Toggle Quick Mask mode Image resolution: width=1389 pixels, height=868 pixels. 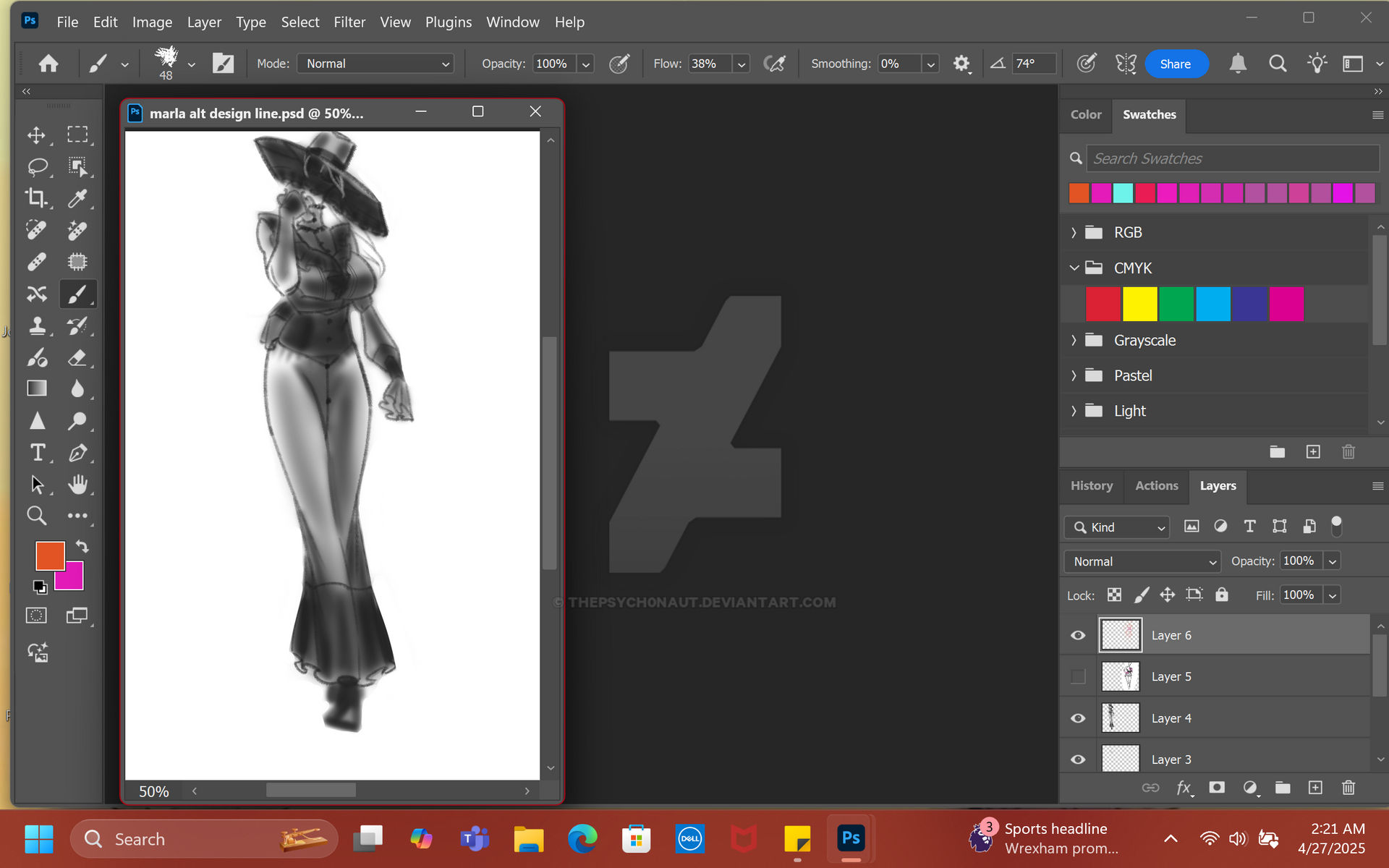coord(36,616)
